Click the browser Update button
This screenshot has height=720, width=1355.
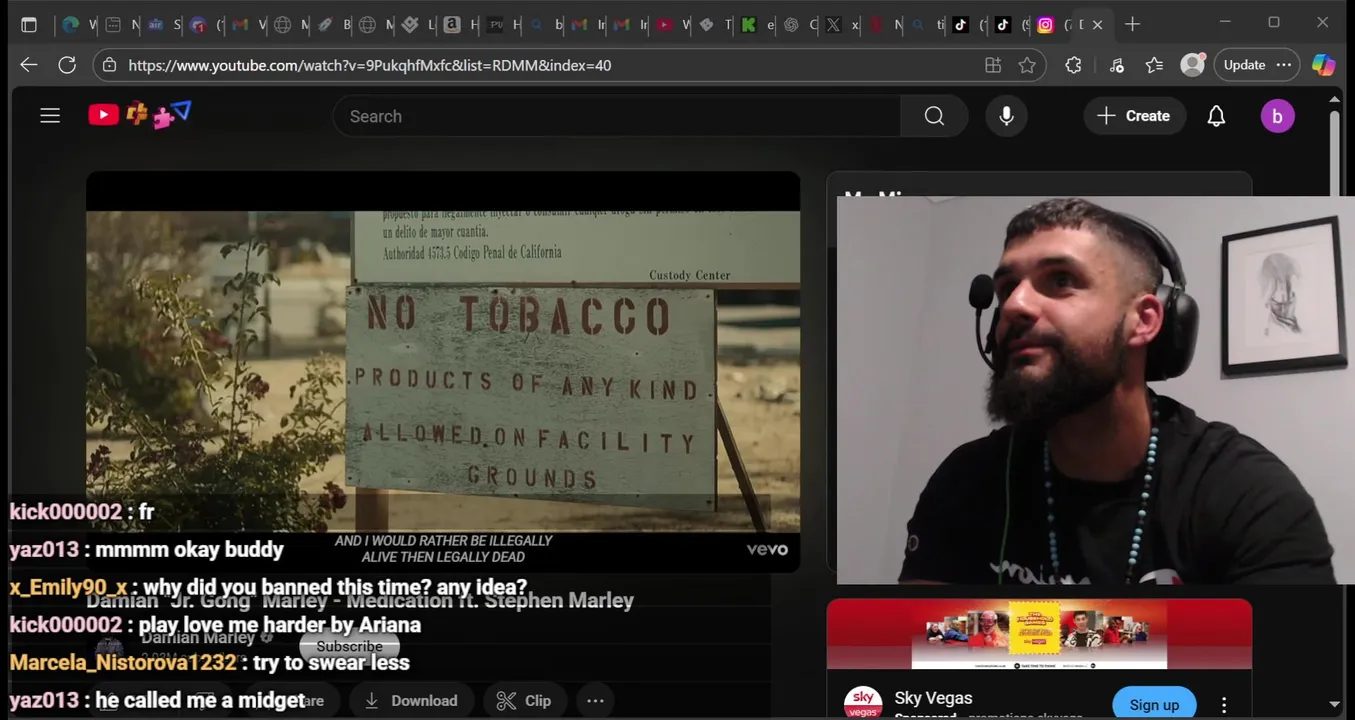(1257, 65)
